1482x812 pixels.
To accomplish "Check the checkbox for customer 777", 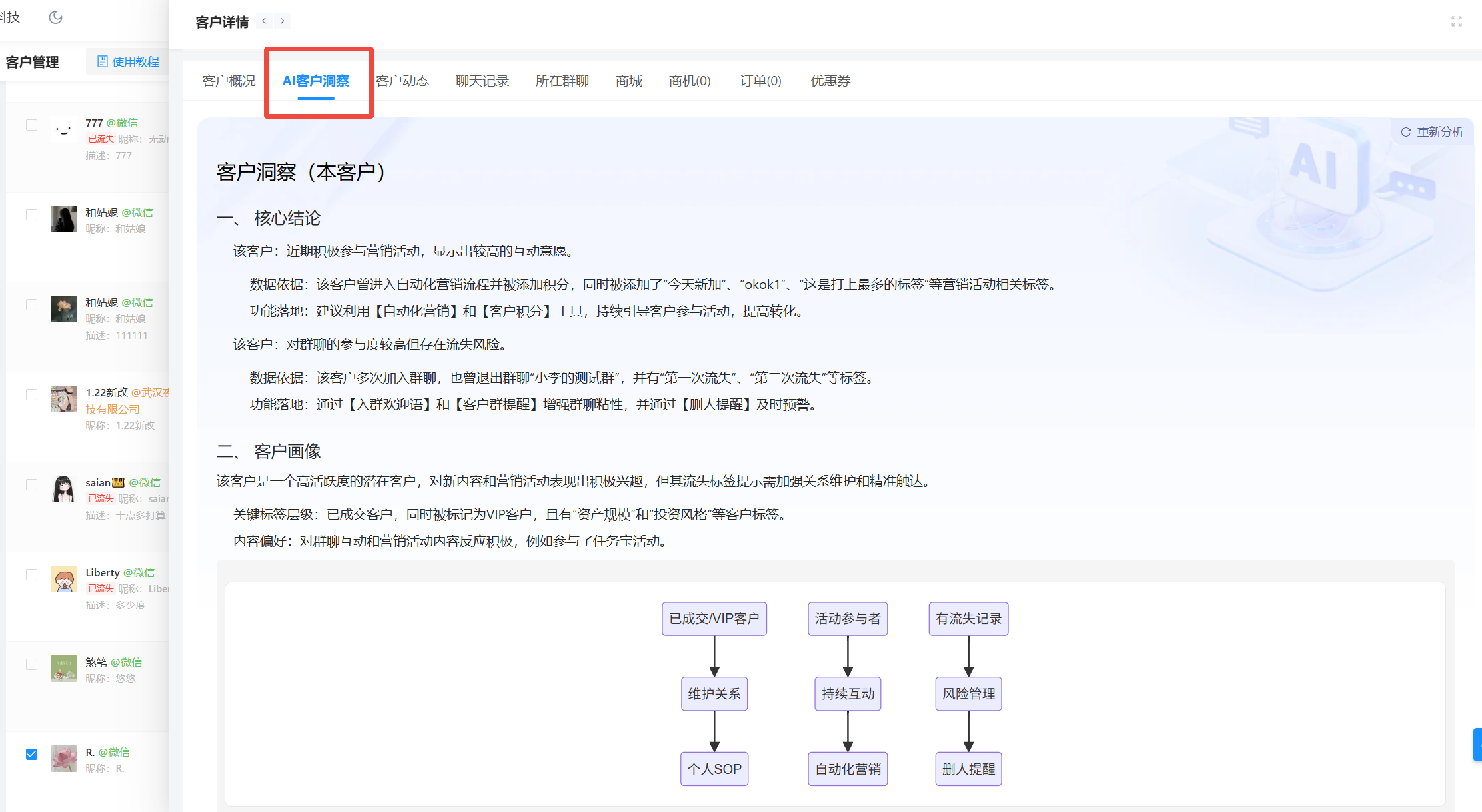I will tap(31, 125).
